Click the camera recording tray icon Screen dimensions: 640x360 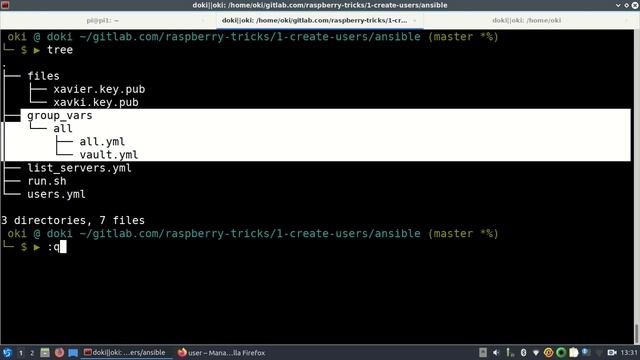tap(612, 353)
